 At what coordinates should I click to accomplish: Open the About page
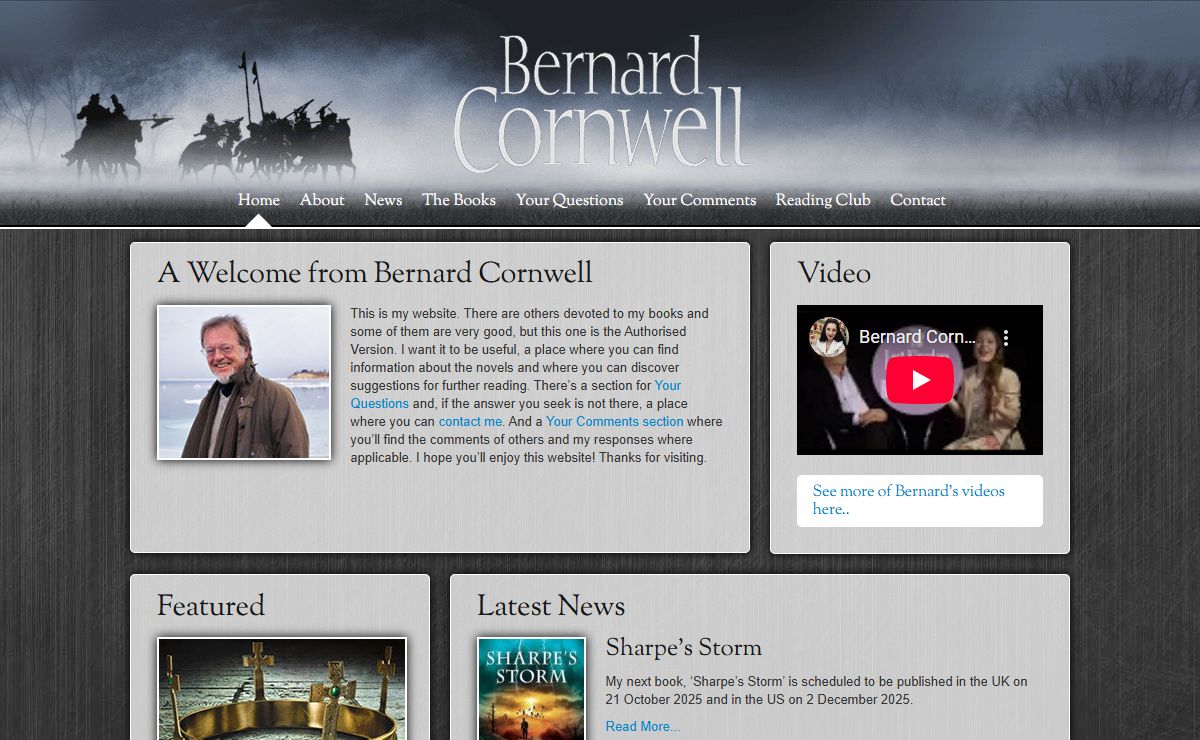tap(322, 200)
